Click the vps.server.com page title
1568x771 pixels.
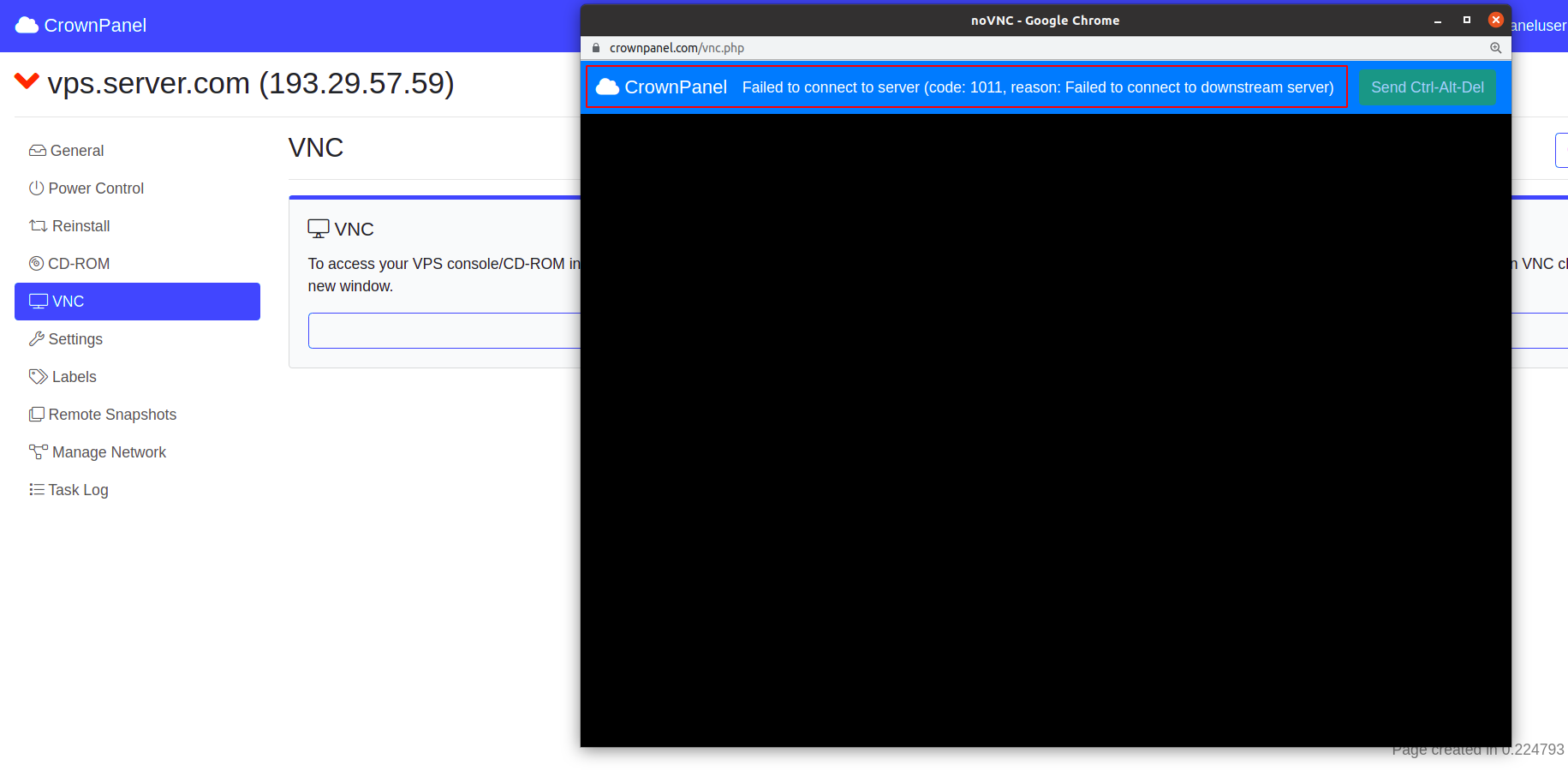[251, 83]
